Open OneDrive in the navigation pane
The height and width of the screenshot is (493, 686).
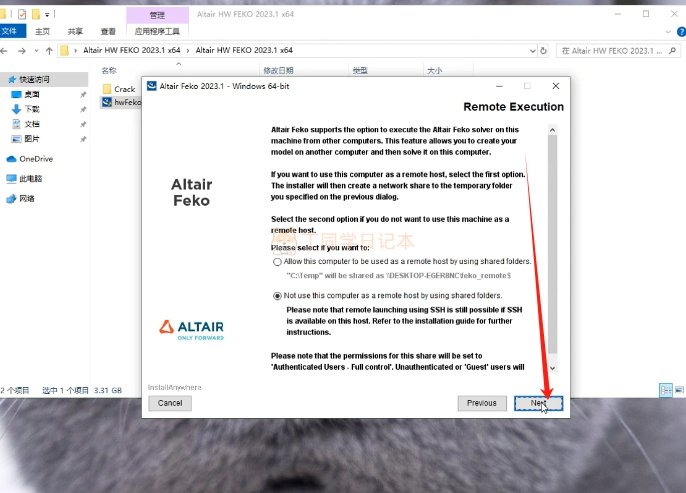(x=35, y=159)
